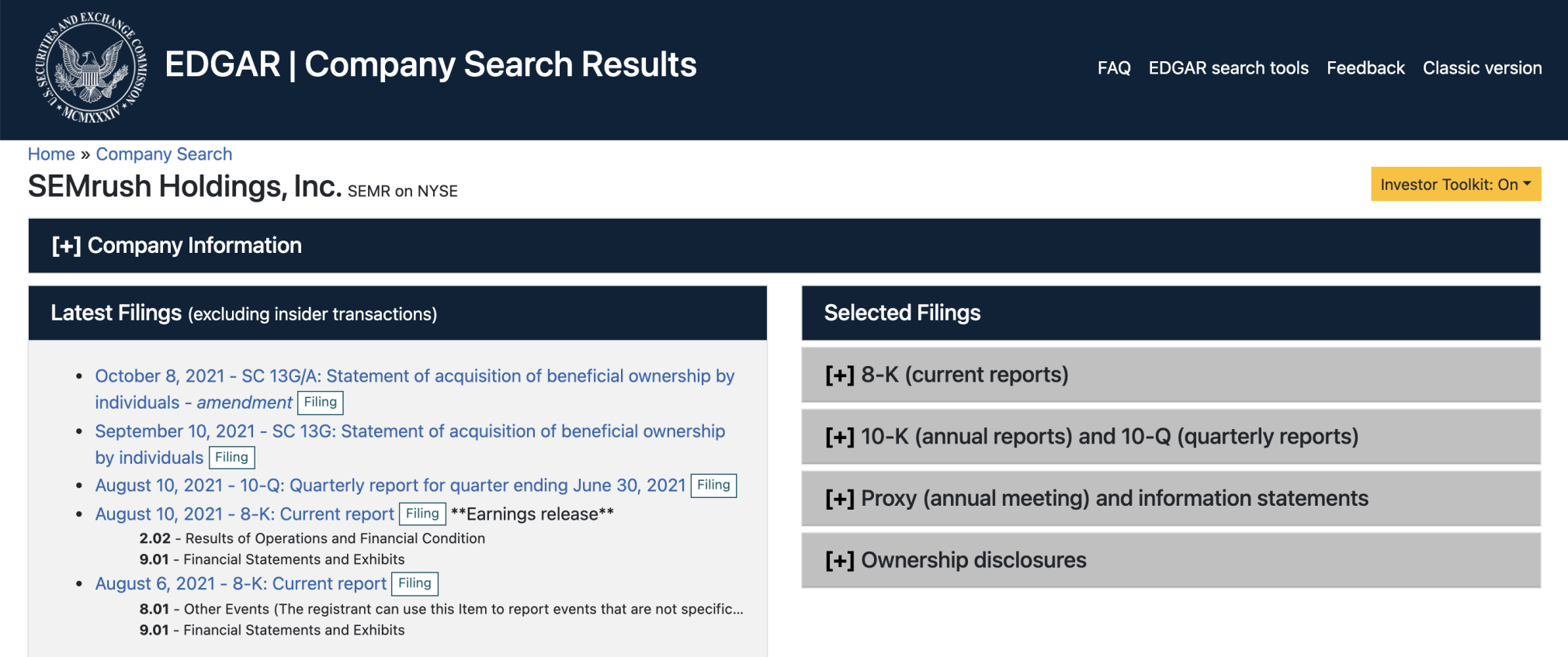
Task: Click Filing button for August 6 8-K
Action: [415, 583]
